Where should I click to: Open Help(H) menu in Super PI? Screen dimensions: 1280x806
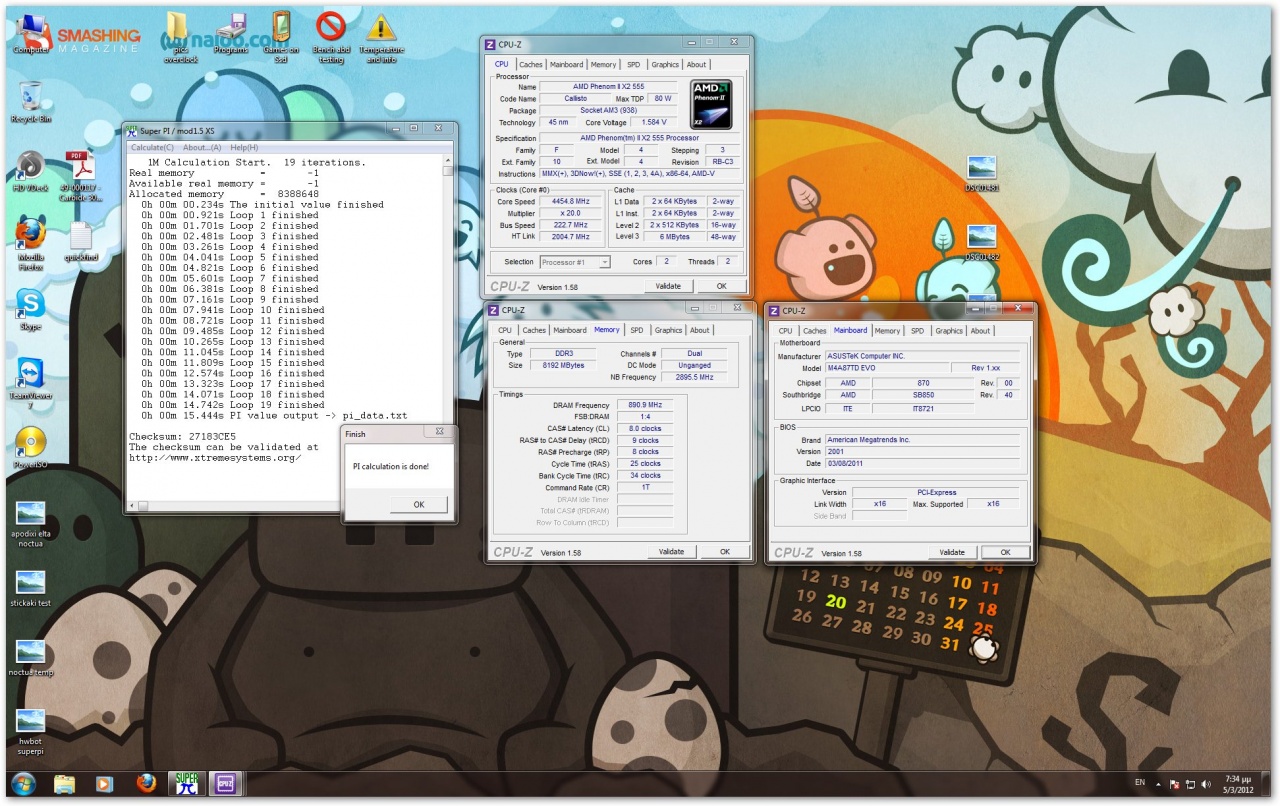(x=244, y=147)
